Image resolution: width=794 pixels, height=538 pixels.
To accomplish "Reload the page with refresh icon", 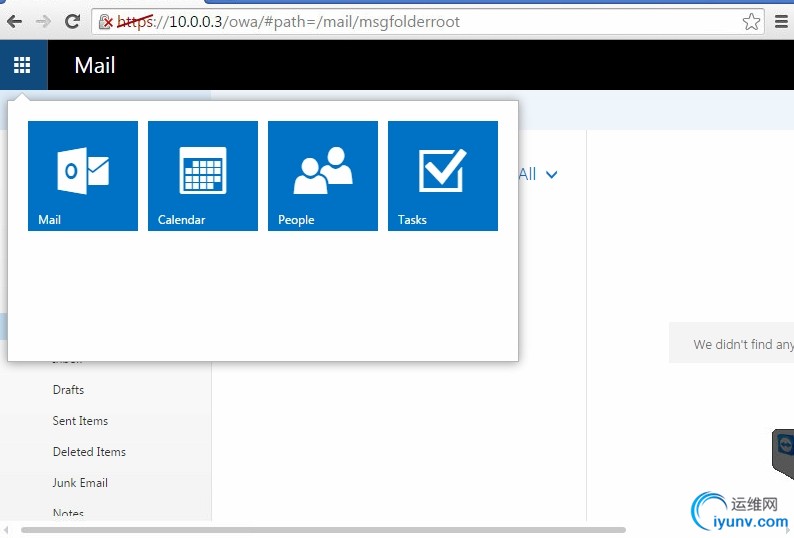I will coord(72,21).
